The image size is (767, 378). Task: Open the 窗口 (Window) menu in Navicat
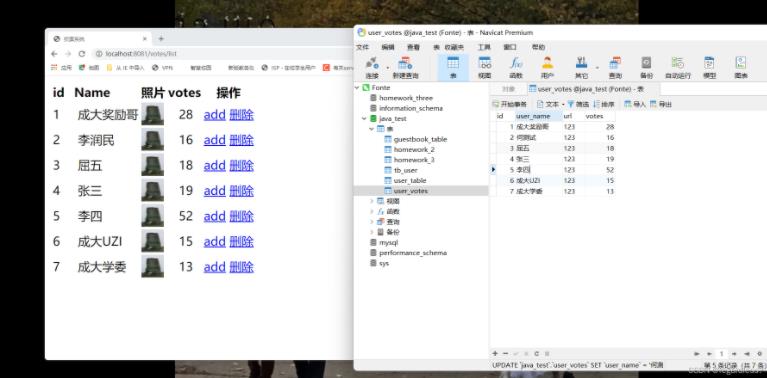[510, 47]
